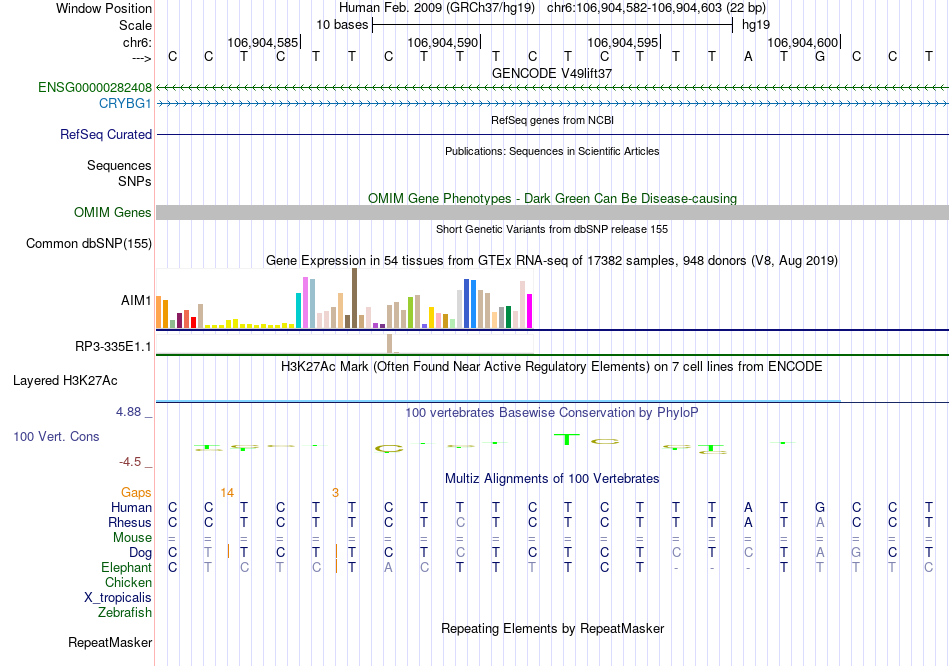This screenshot has height=666, width=950.
Task: Open the OMIM Gene Phenotypes track title
Action: 552,199
